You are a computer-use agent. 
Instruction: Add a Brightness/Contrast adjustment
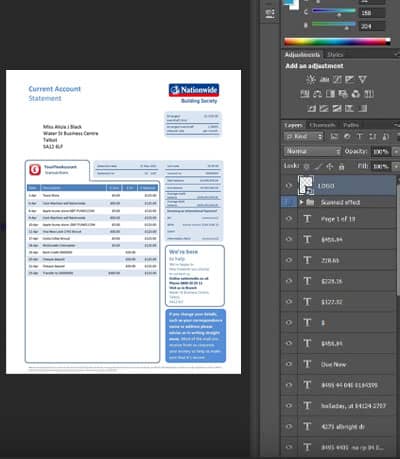click(x=311, y=79)
